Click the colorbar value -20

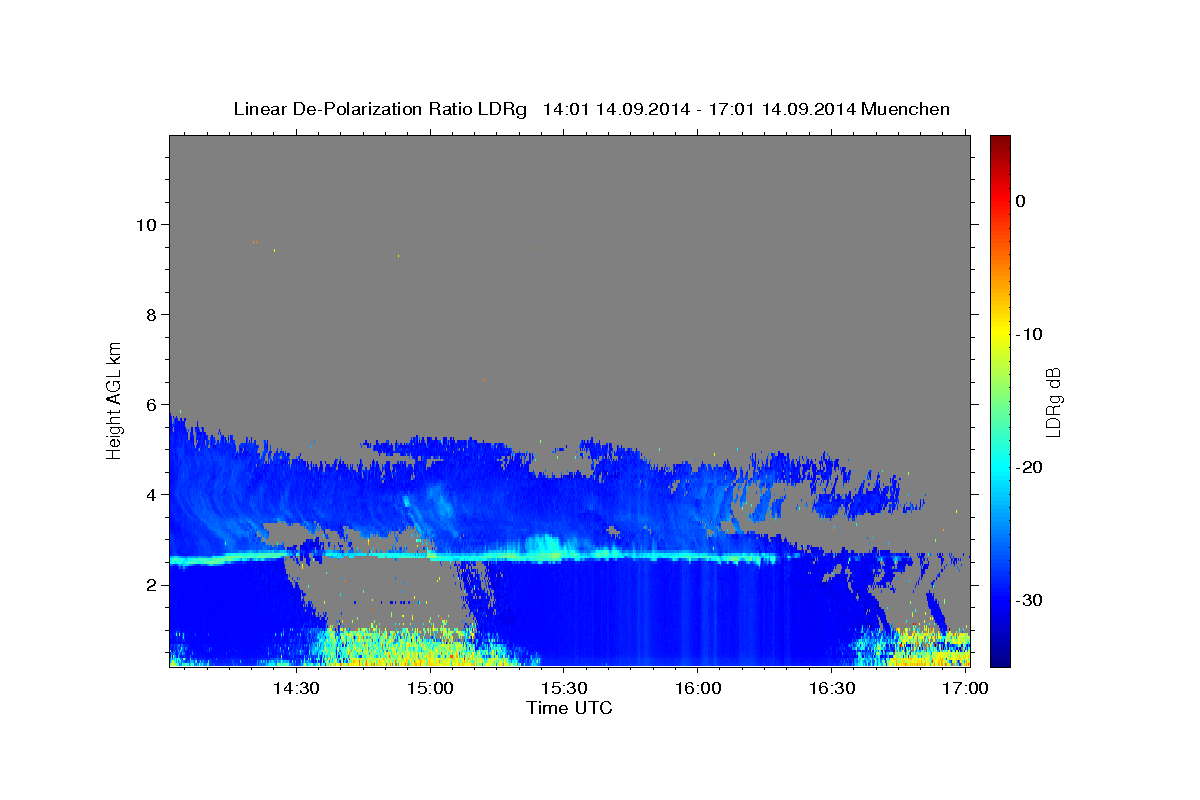1028,467
